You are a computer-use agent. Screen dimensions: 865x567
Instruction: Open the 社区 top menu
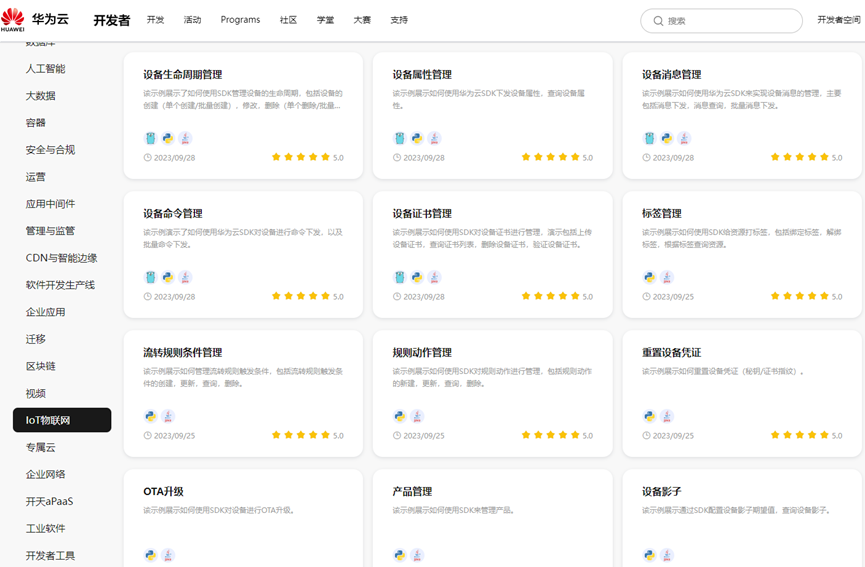[x=289, y=20]
